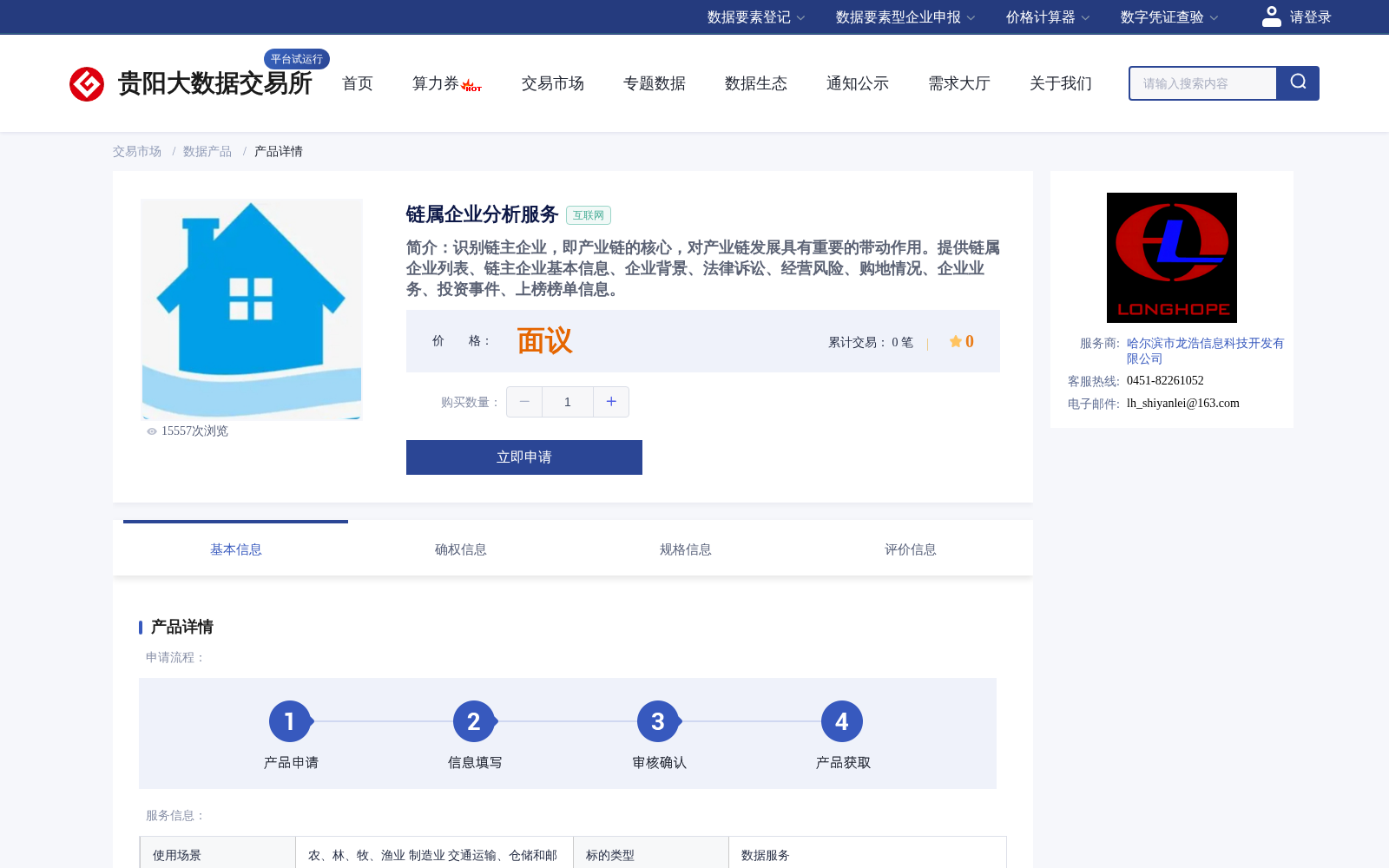Screen dimensions: 1389x868
Task: Open the 数据生态 nav item
Action: [756, 83]
